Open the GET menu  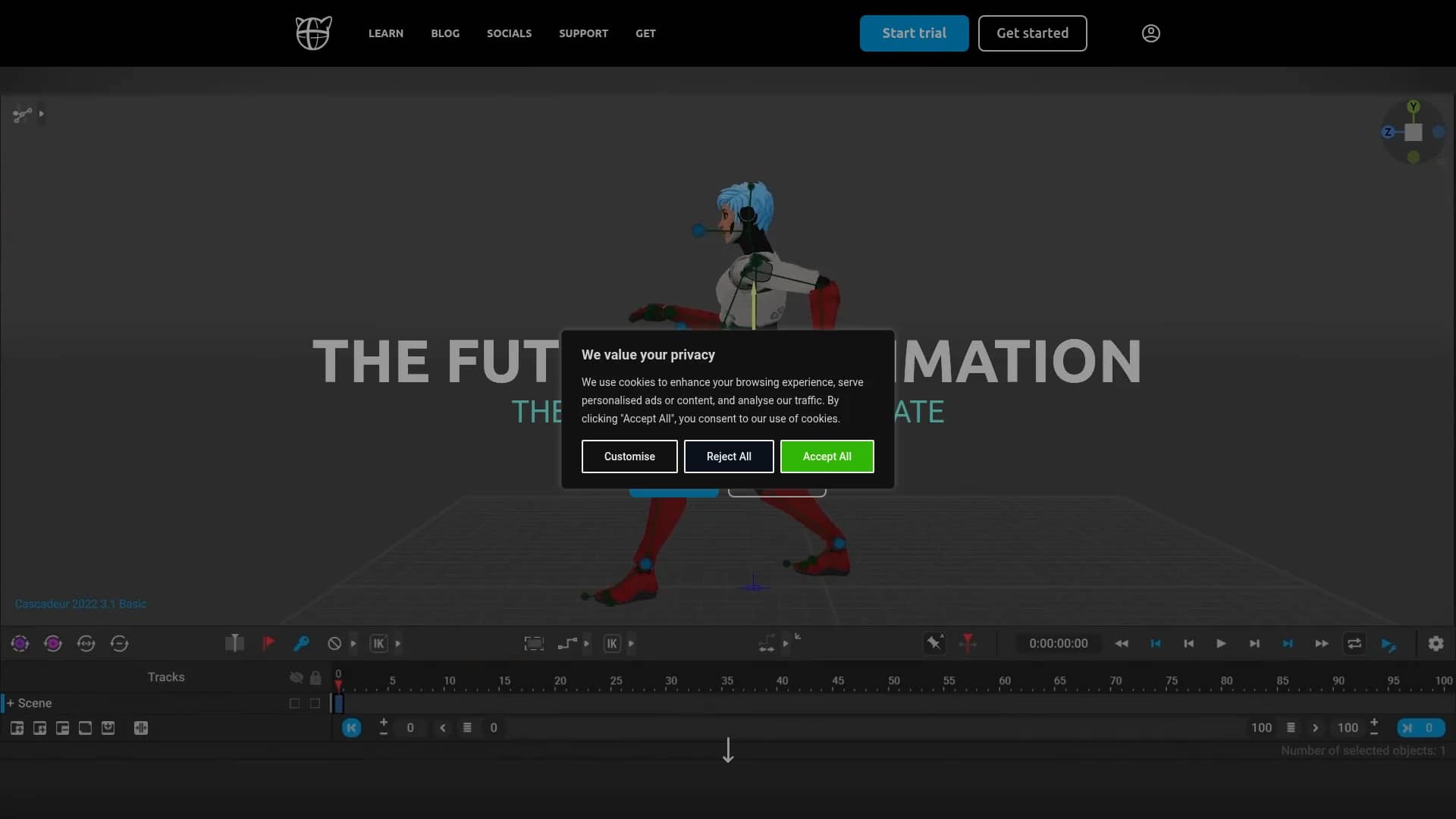pos(645,33)
